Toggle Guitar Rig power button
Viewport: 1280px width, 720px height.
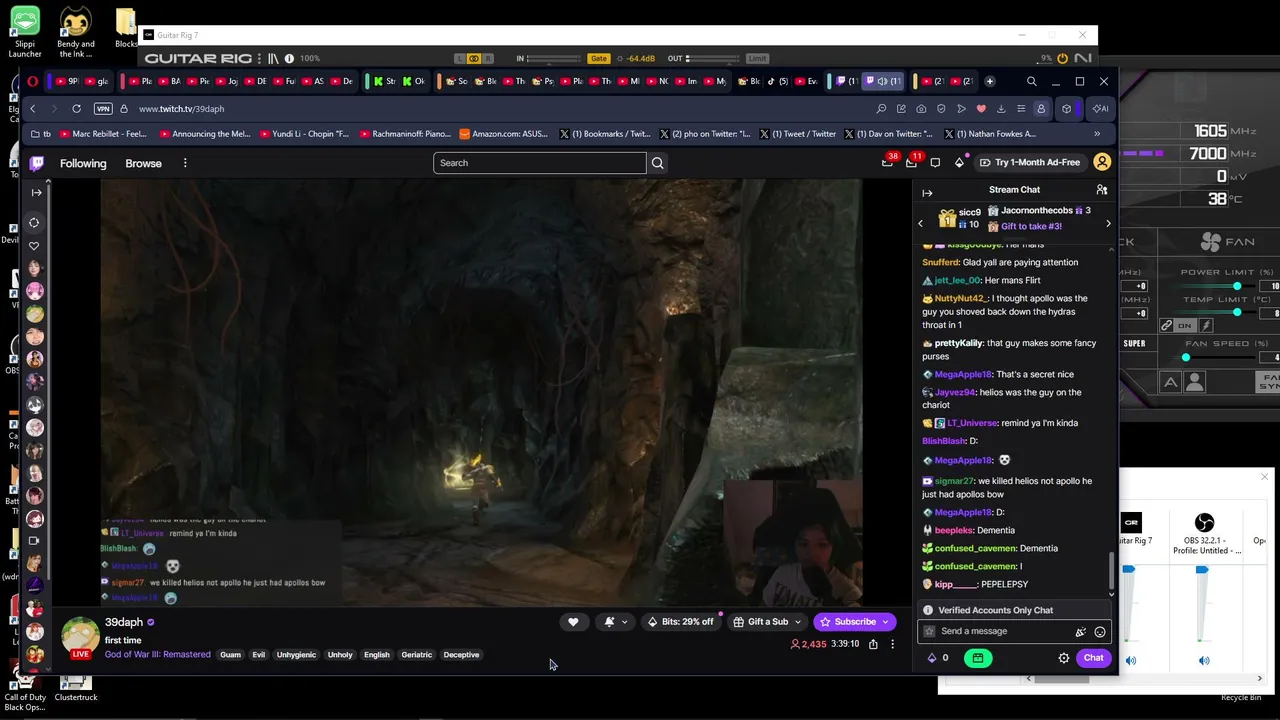click(1062, 58)
